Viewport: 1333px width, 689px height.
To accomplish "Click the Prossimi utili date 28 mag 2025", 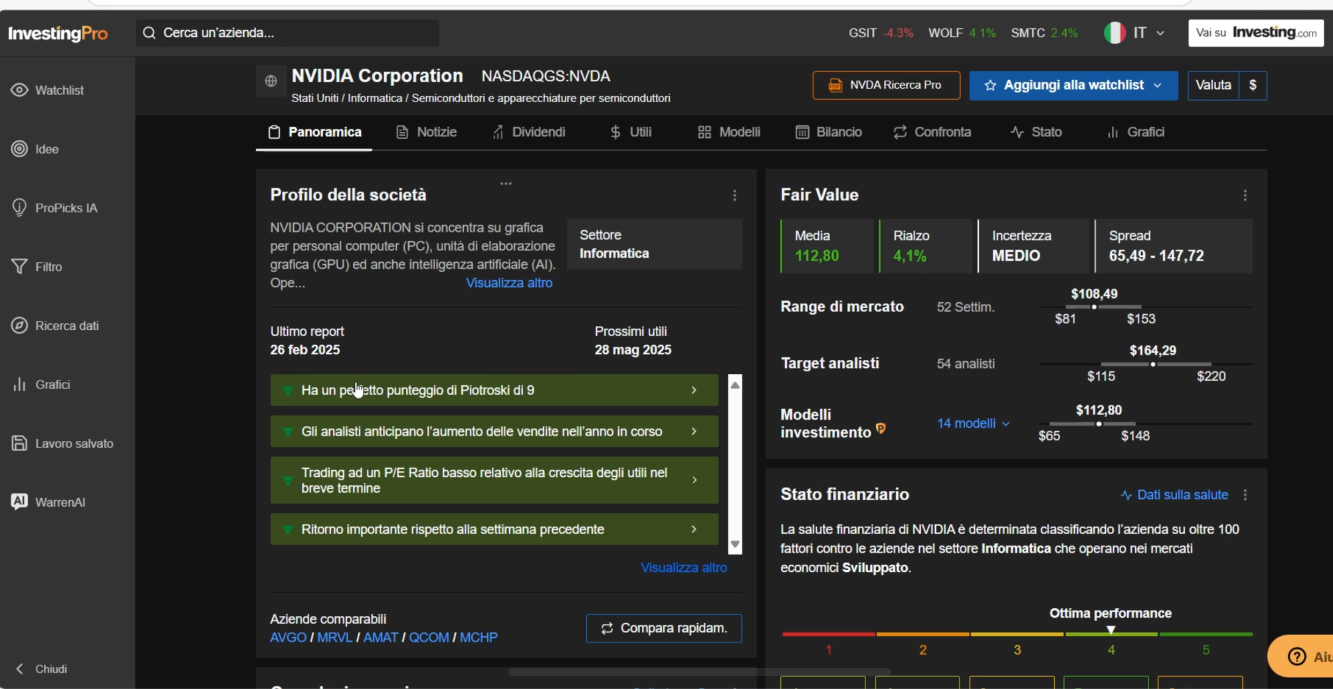I will coord(633,350).
